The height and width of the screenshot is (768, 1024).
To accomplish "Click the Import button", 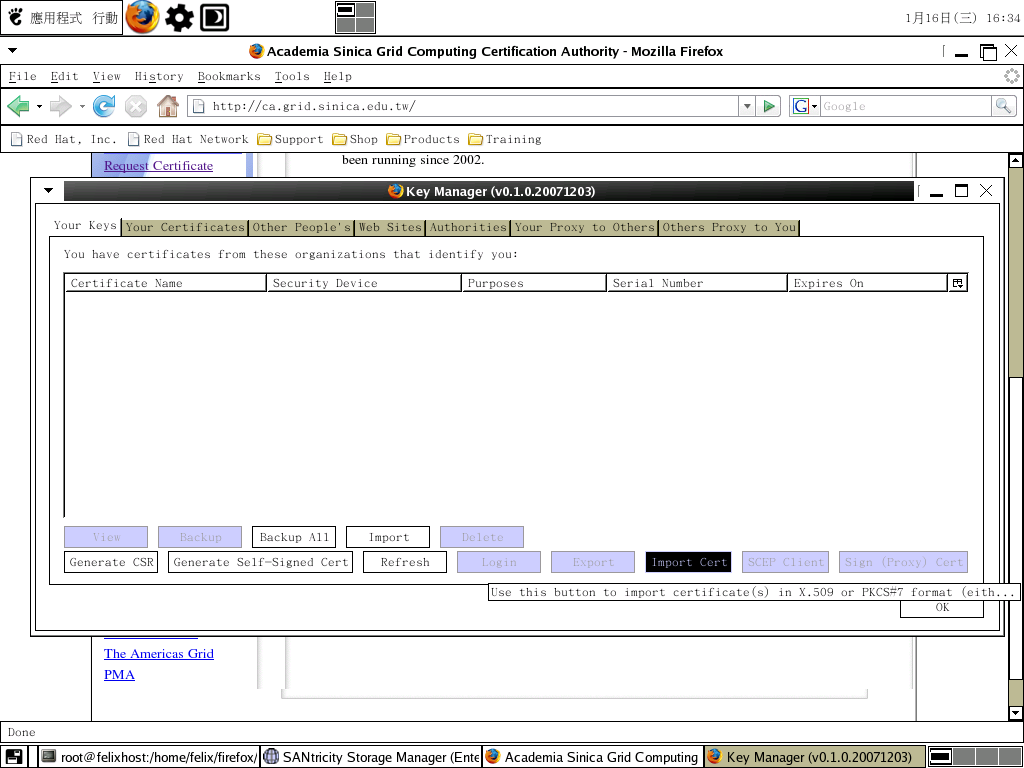I will [388, 537].
